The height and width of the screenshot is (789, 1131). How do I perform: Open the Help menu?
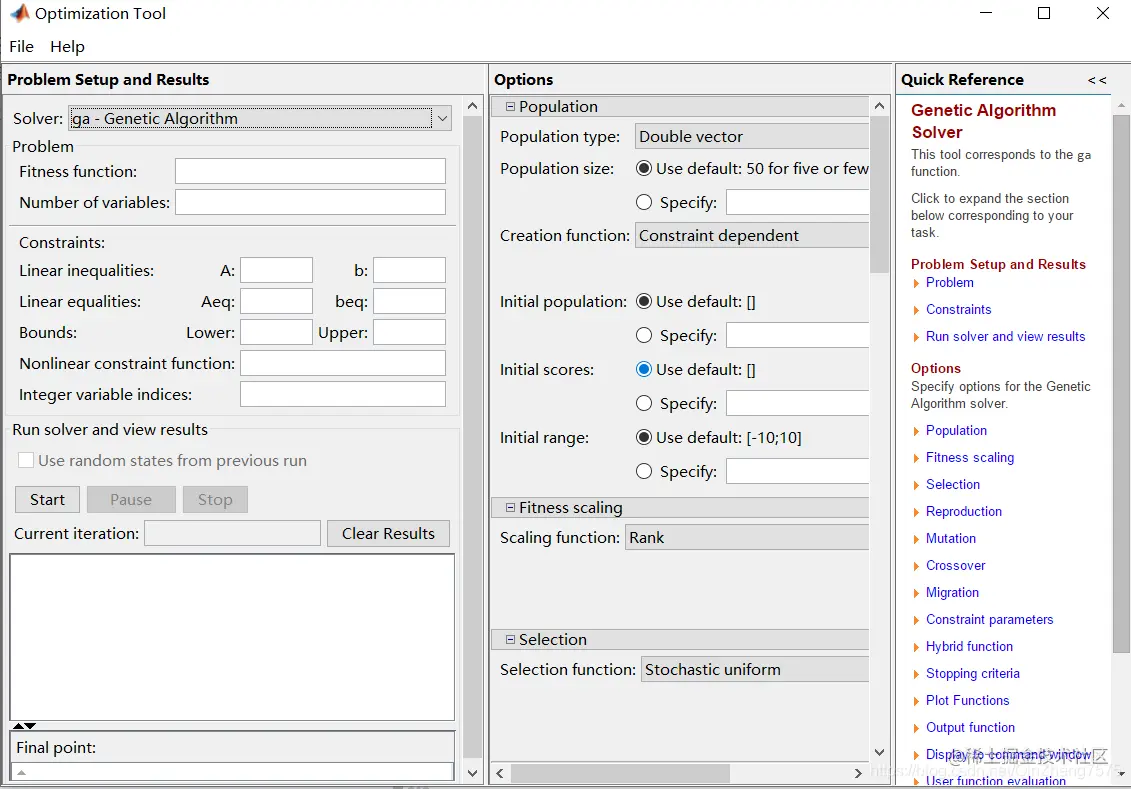pyautogui.click(x=67, y=46)
